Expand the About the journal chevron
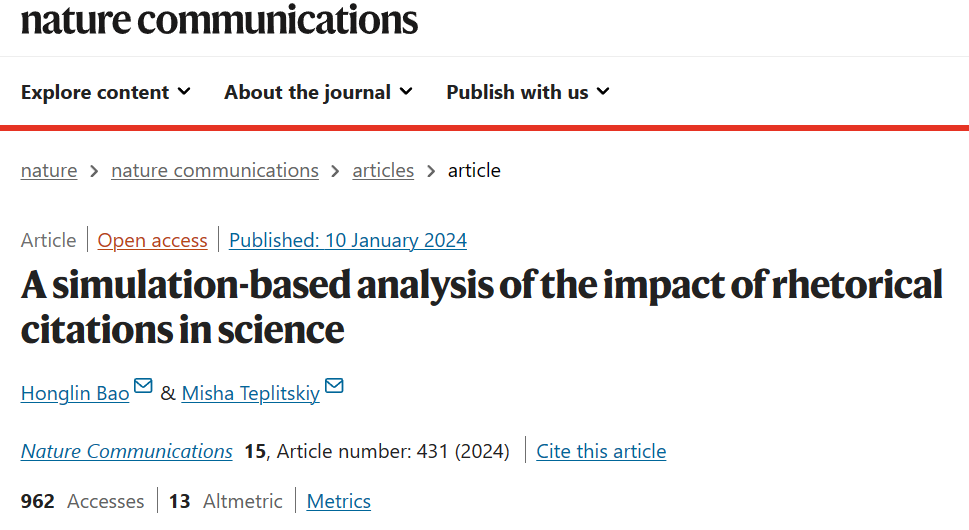This screenshot has width=969, height=530. coord(405,92)
